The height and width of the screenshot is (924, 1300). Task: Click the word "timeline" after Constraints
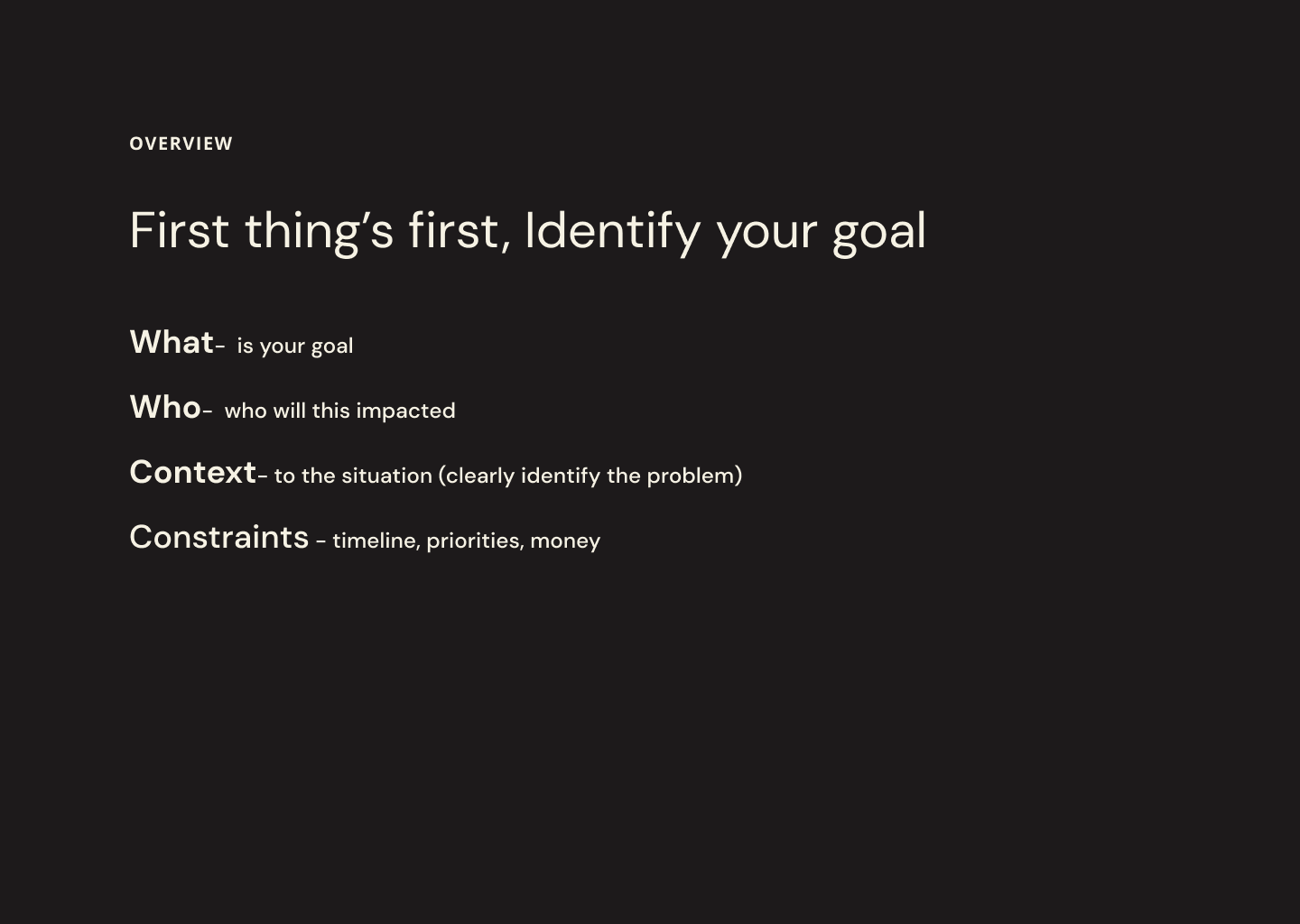pos(376,541)
